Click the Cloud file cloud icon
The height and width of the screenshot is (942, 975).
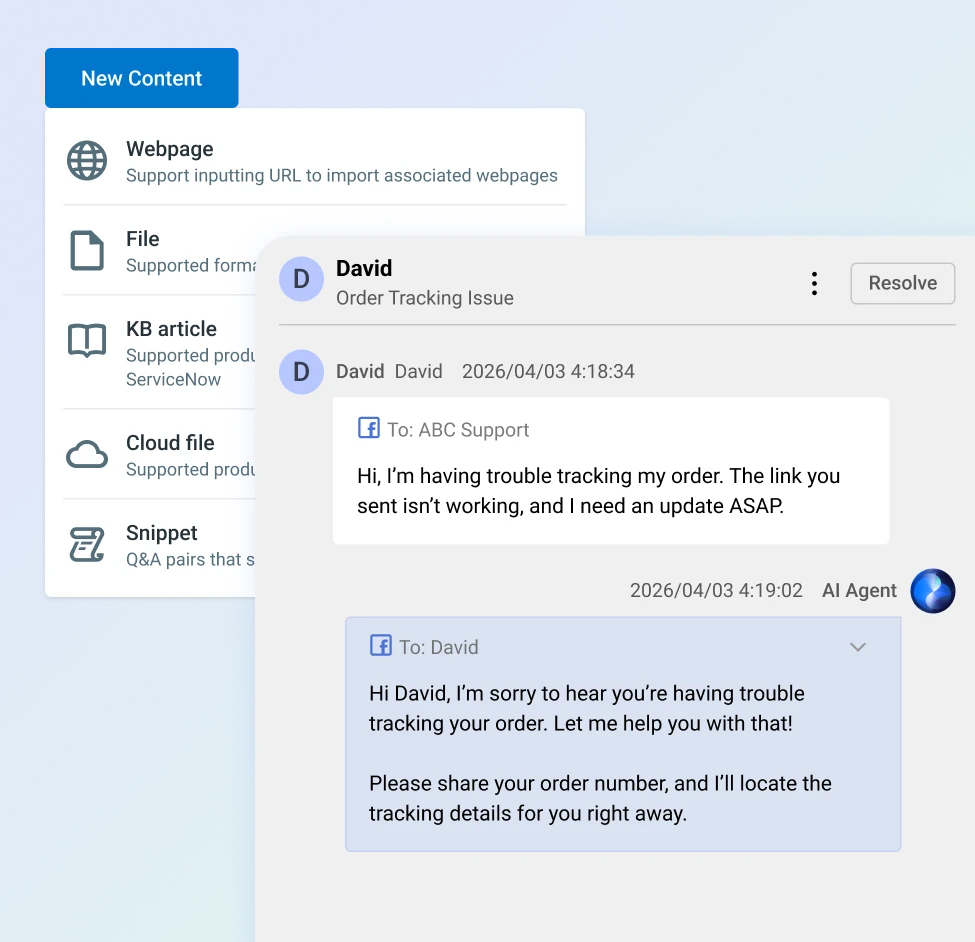coord(87,453)
